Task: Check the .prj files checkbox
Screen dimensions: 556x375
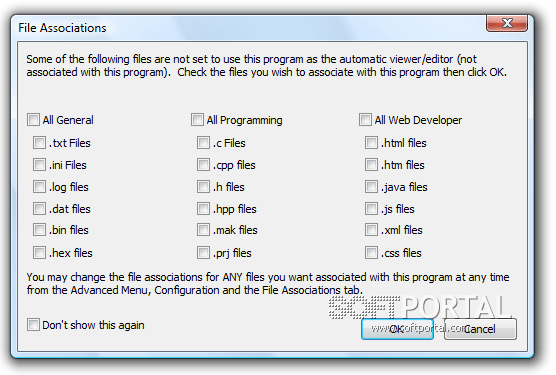Action: click(204, 253)
